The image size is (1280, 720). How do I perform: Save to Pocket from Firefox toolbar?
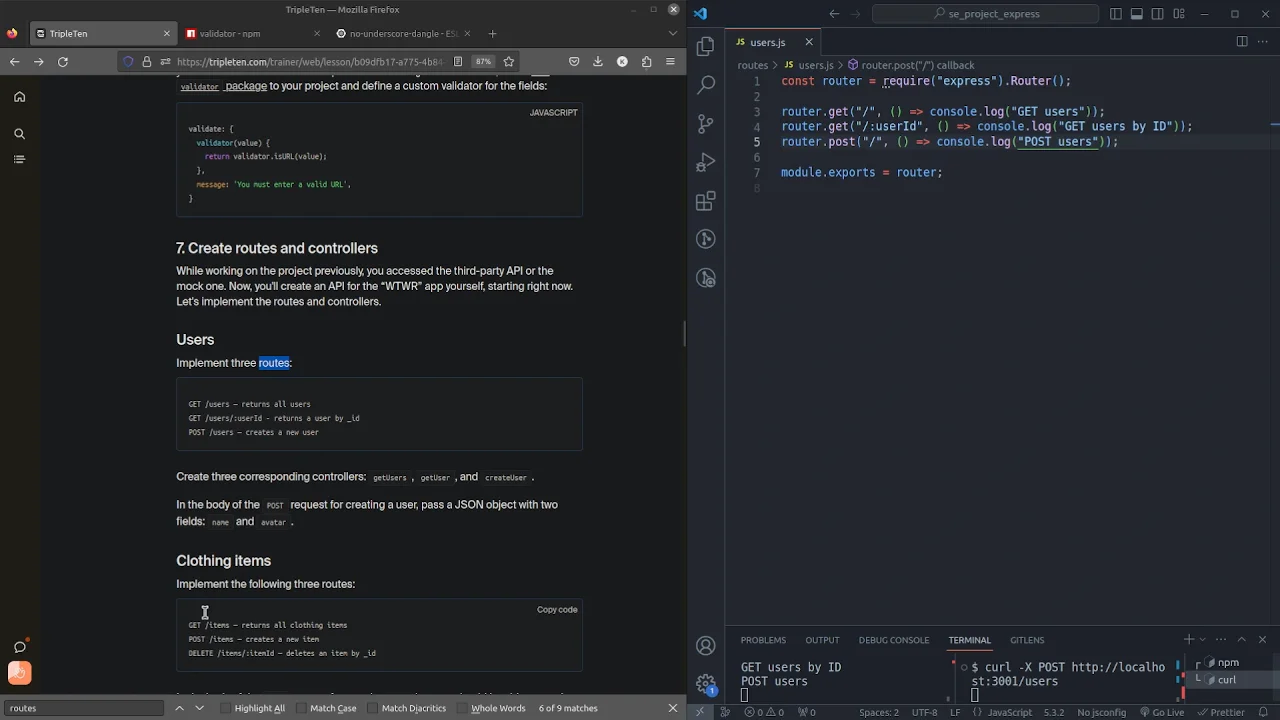point(574,61)
